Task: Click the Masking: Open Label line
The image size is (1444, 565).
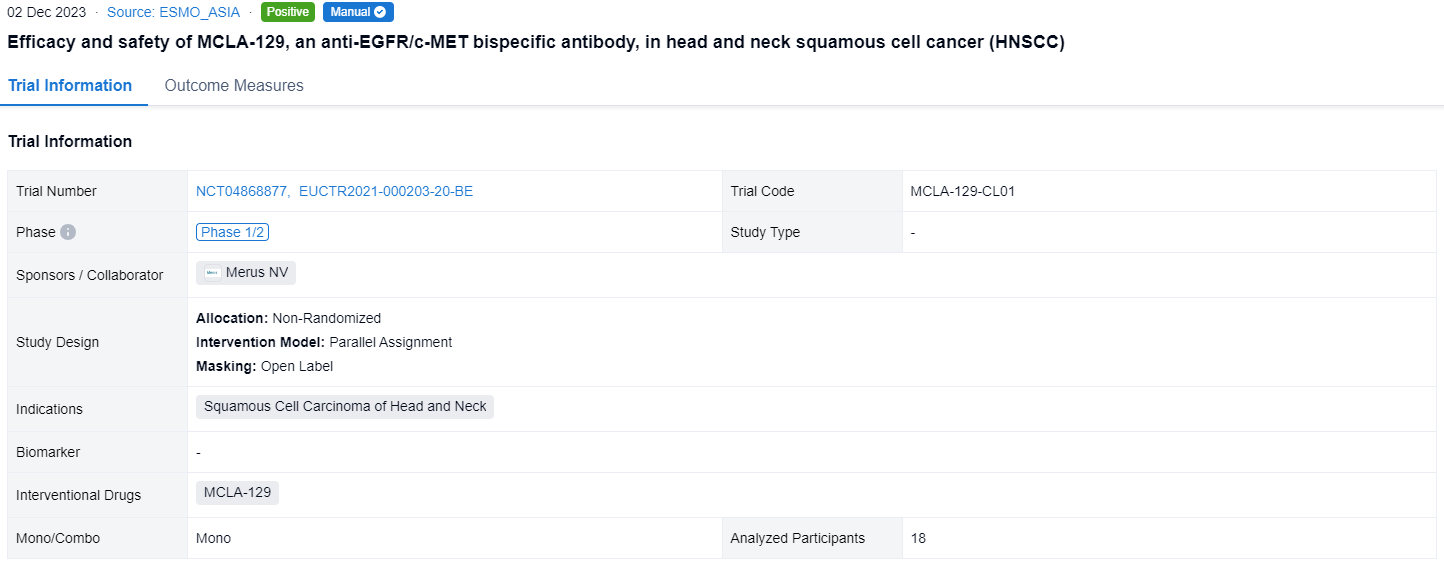Action: (x=265, y=366)
